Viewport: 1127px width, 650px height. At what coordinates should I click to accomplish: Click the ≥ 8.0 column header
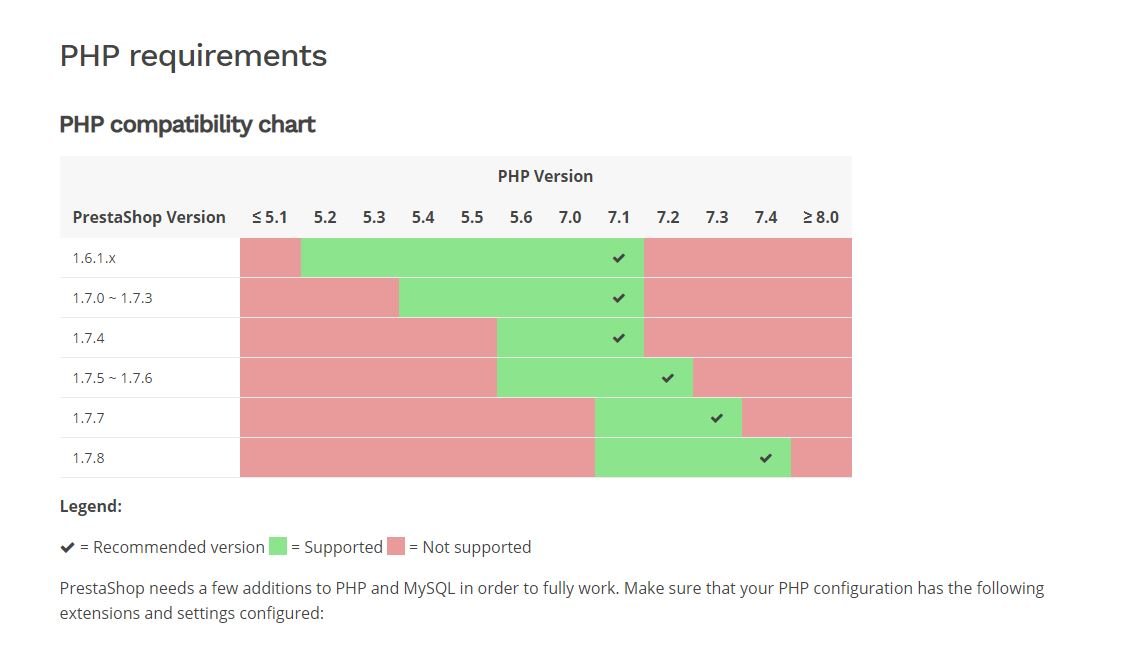[x=821, y=217]
